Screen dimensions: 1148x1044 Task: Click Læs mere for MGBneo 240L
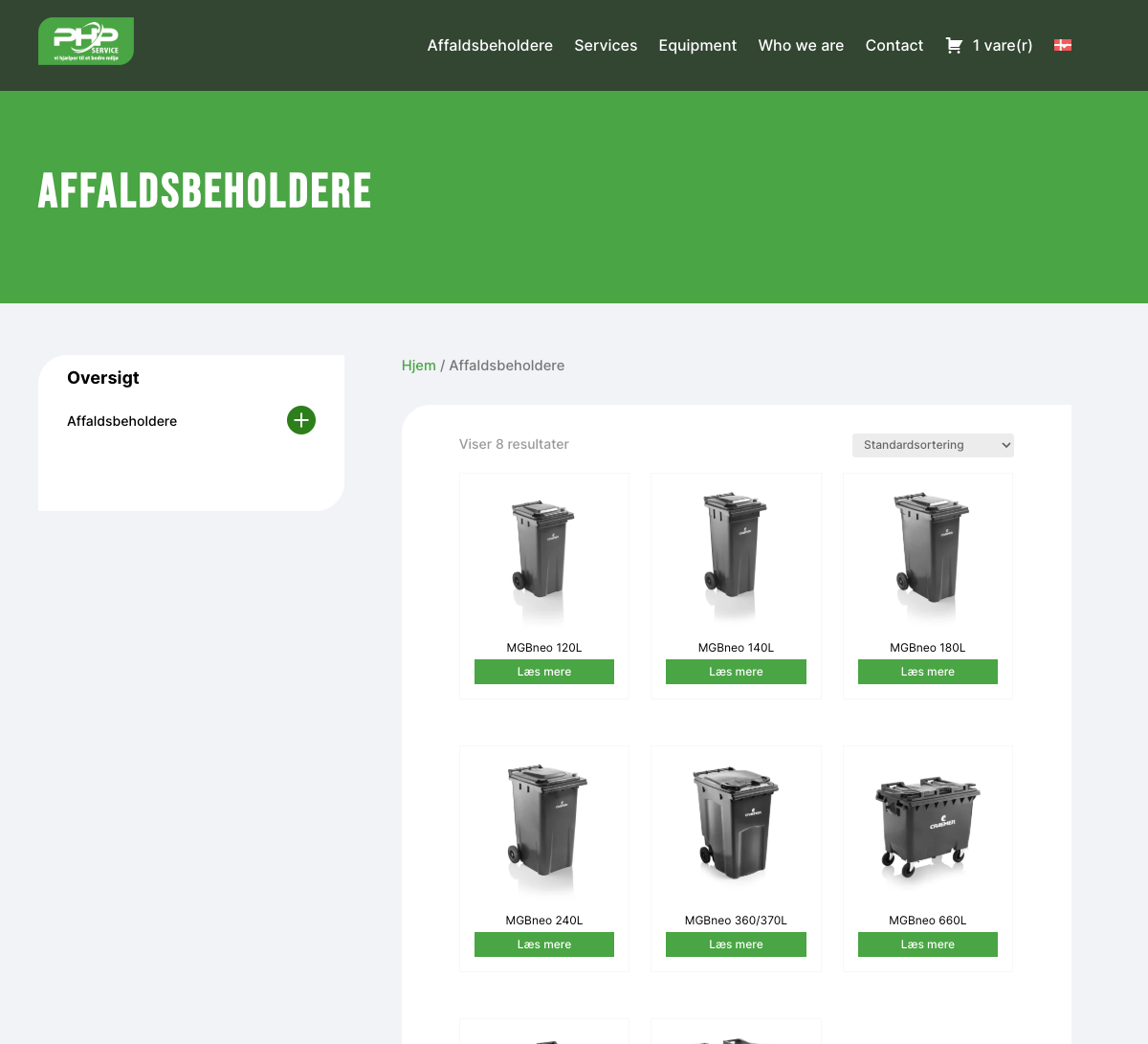pos(544,944)
